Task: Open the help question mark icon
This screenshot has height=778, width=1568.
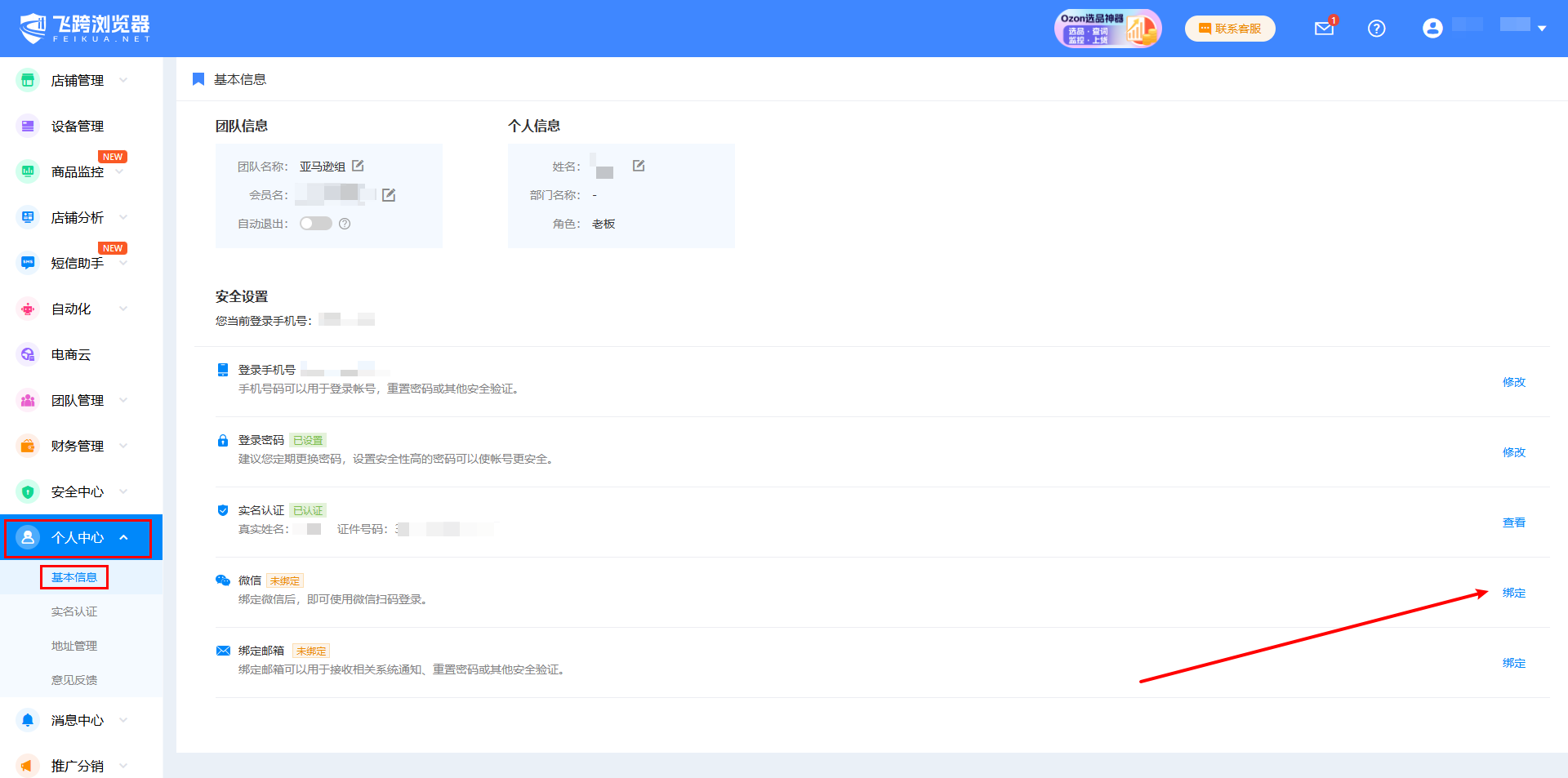Action: (x=1376, y=29)
